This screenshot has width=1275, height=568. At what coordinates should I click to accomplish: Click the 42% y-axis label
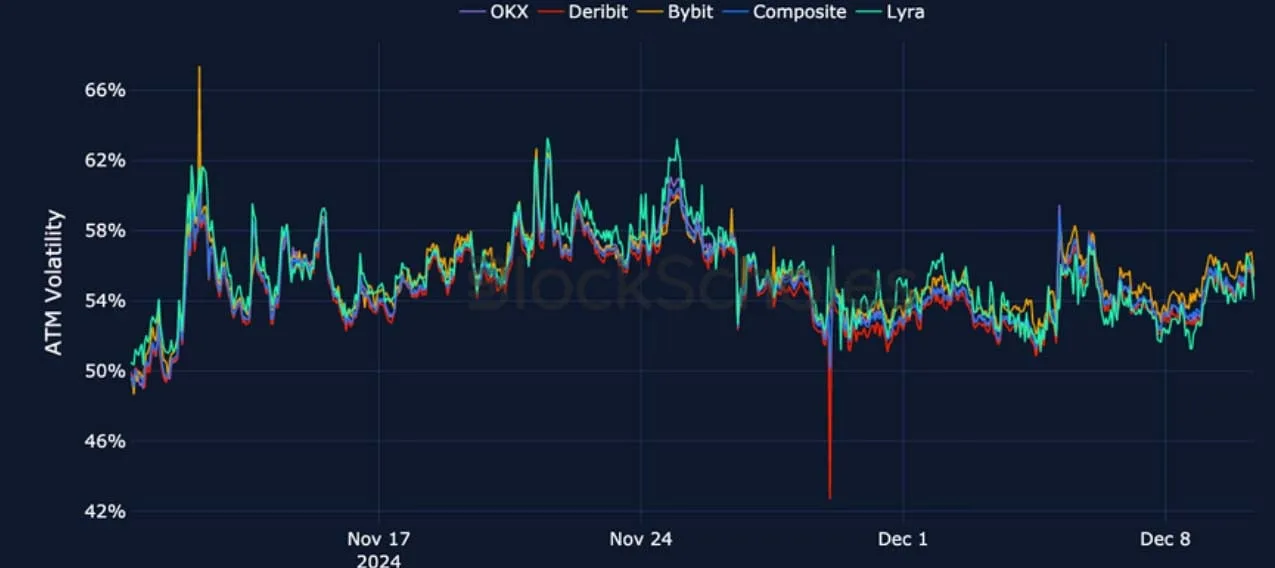[104, 511]
